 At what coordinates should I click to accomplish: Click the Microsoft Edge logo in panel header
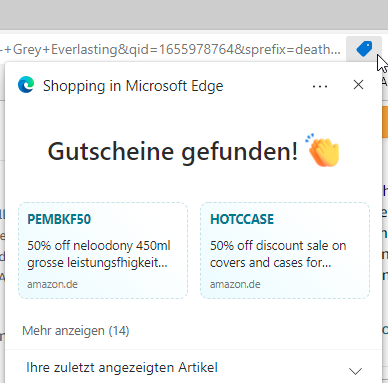(x=26, y=85)
